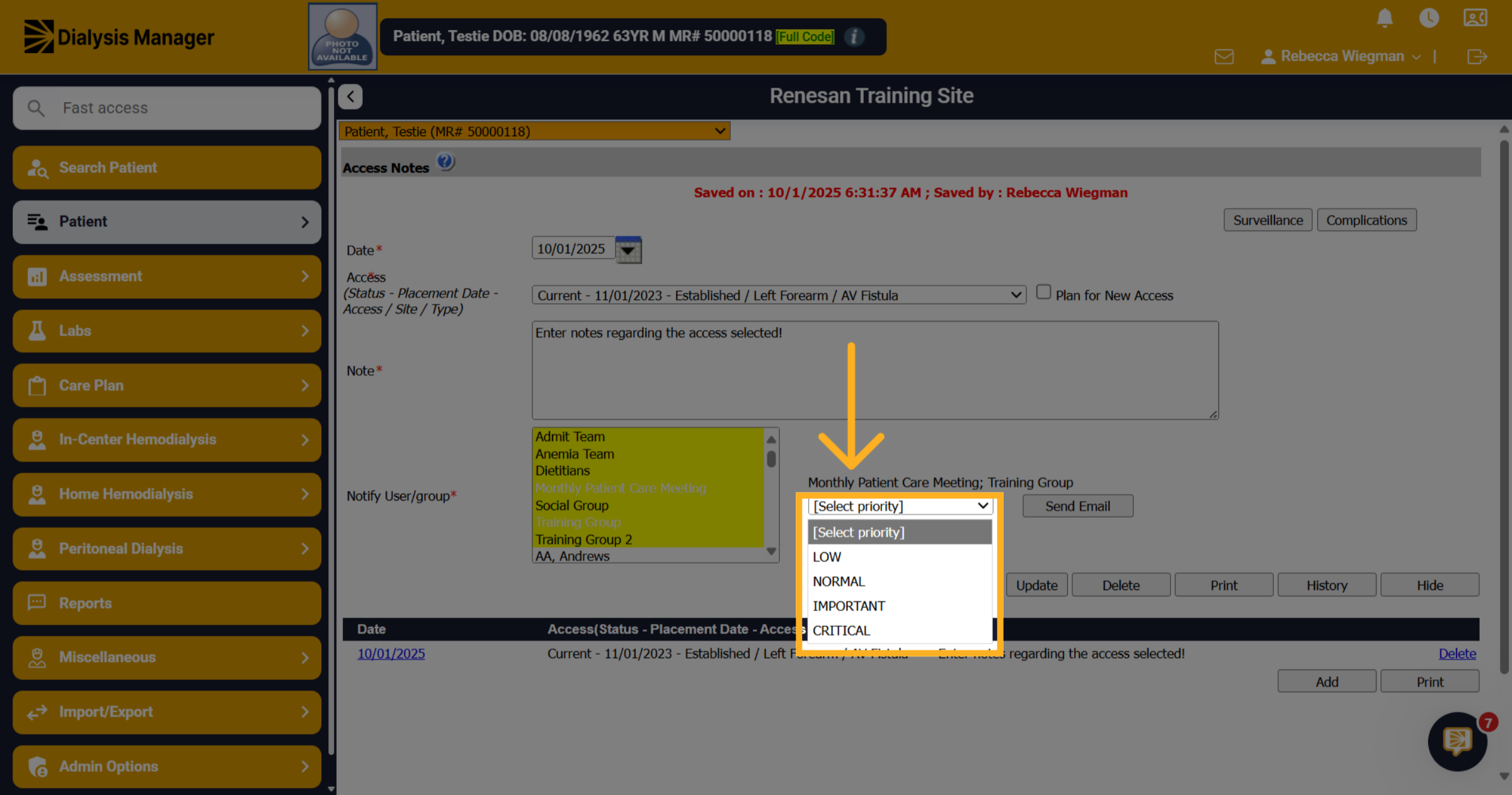The width and height of the screenshot is (1512, 795).
Task: Click the Surveillance button
Action: click(x=1268, y=220)
